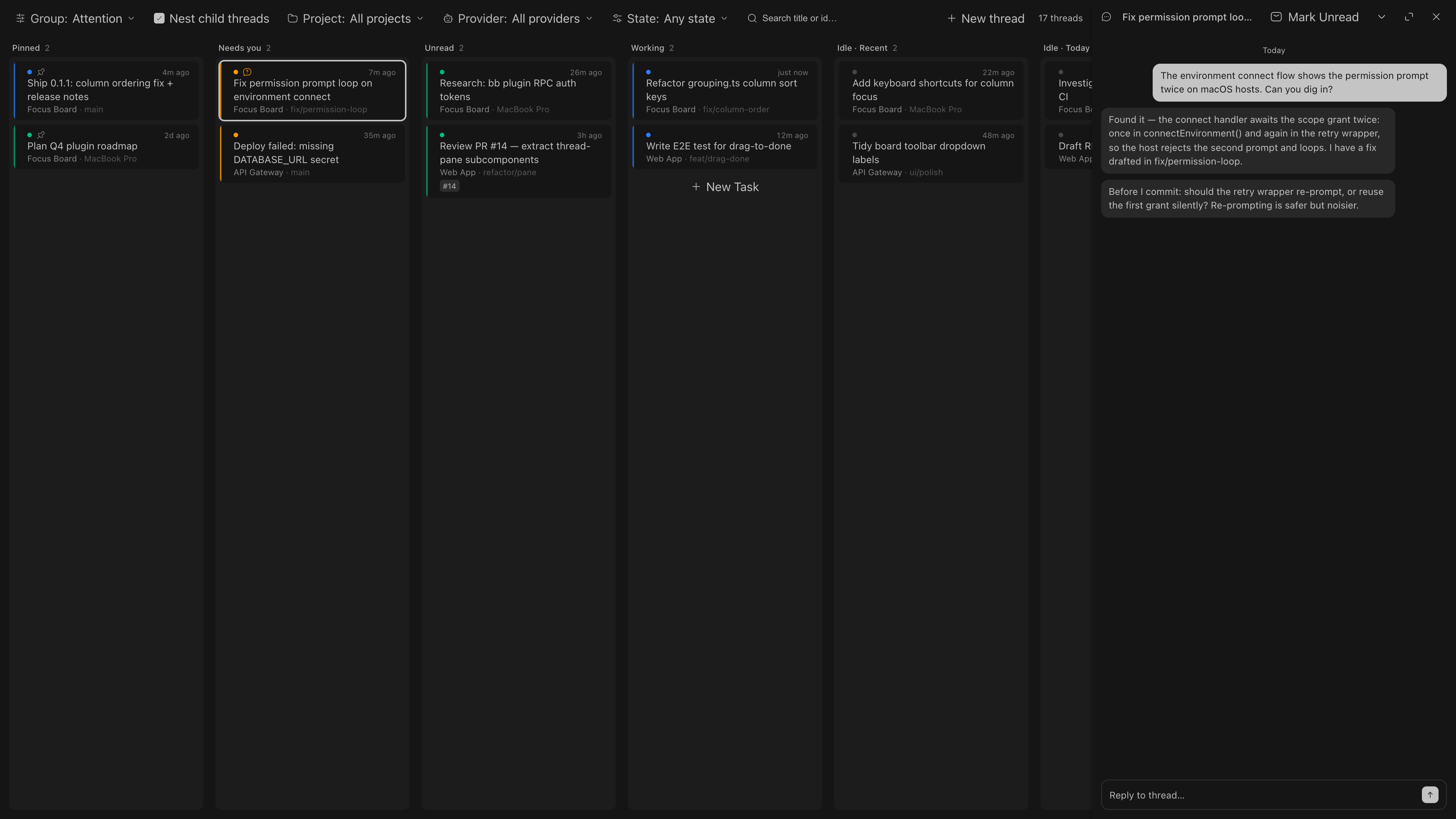
Task: Click the folder icon beside Project
Action: 292,18
